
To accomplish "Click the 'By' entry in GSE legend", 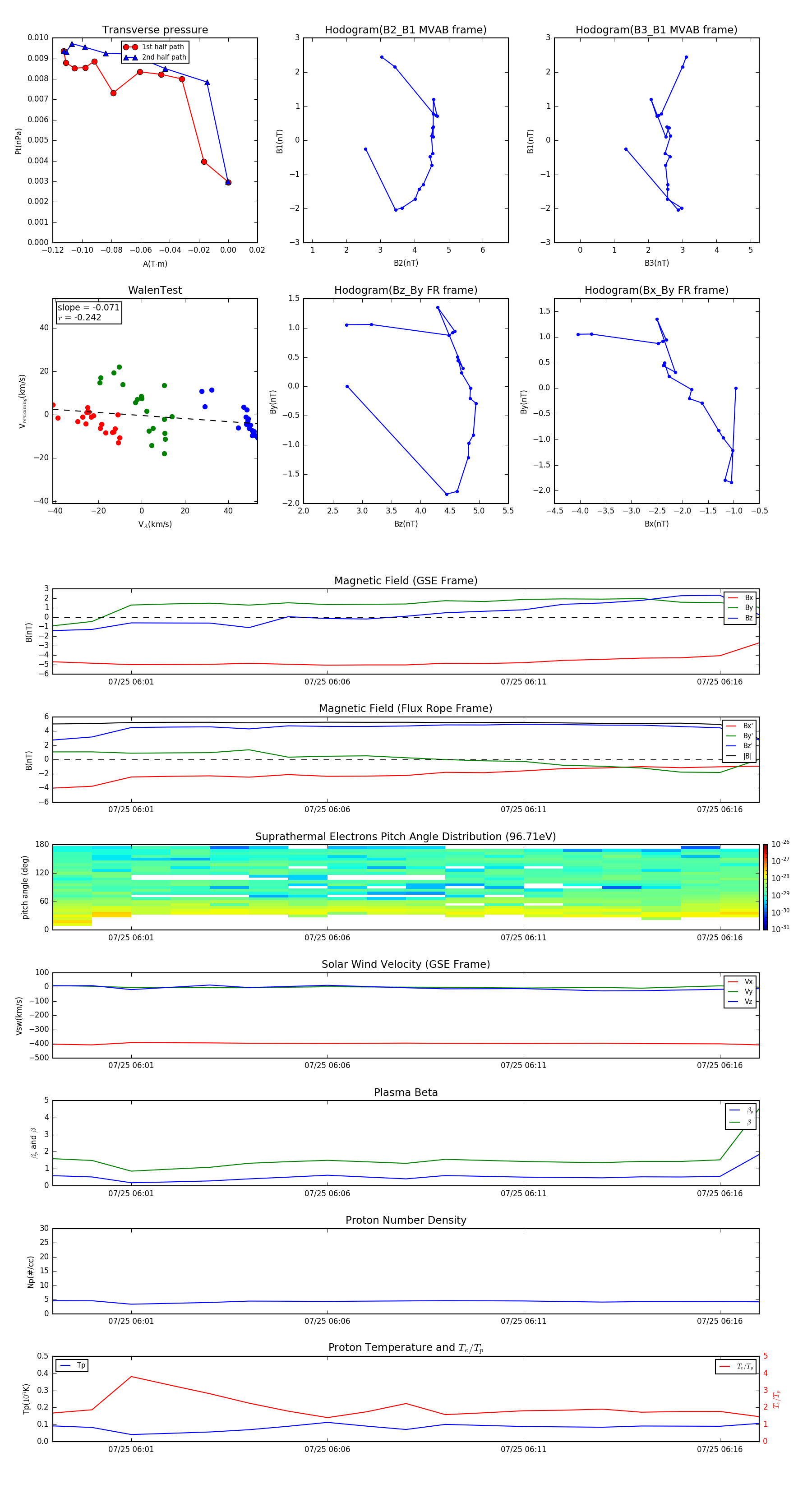I will click(x=740, y=608).
